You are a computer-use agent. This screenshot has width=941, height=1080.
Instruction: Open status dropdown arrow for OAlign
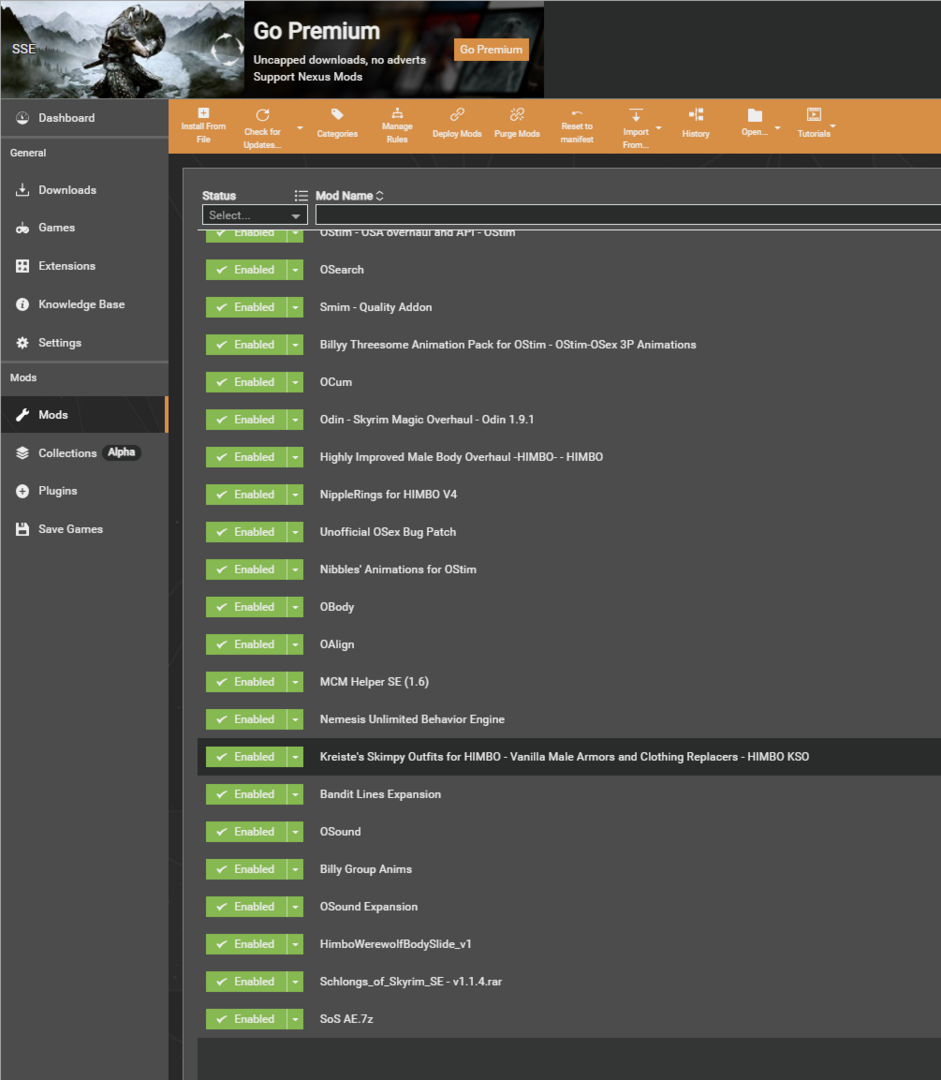point(295,645)
